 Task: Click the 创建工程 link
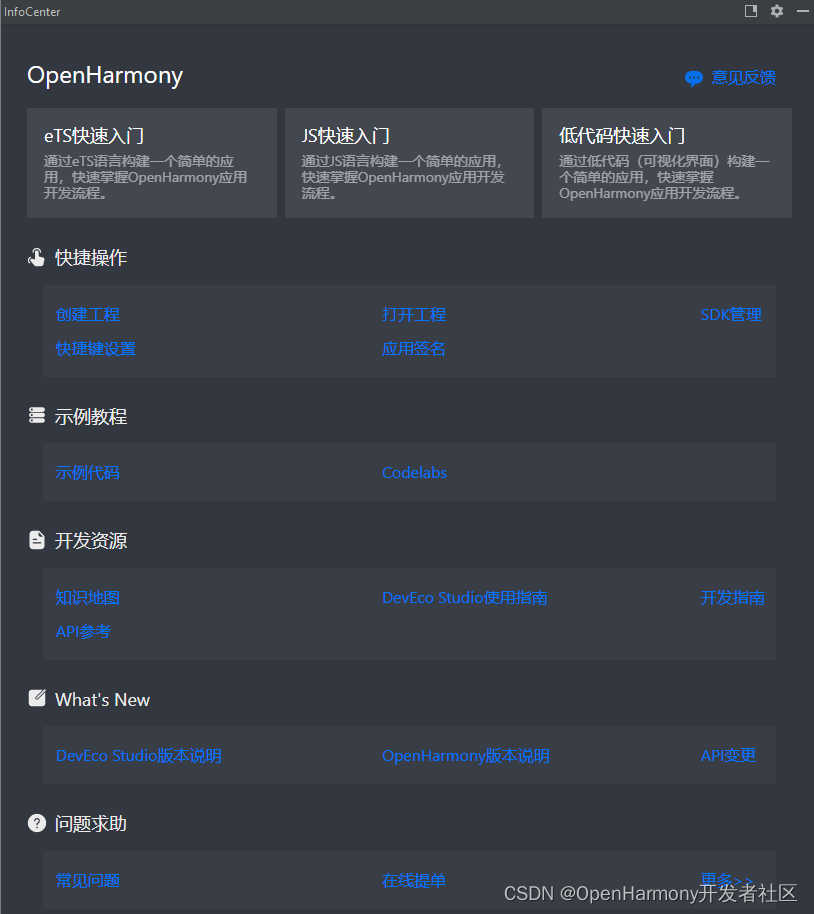pyautogui.click(x=87, y=315)
